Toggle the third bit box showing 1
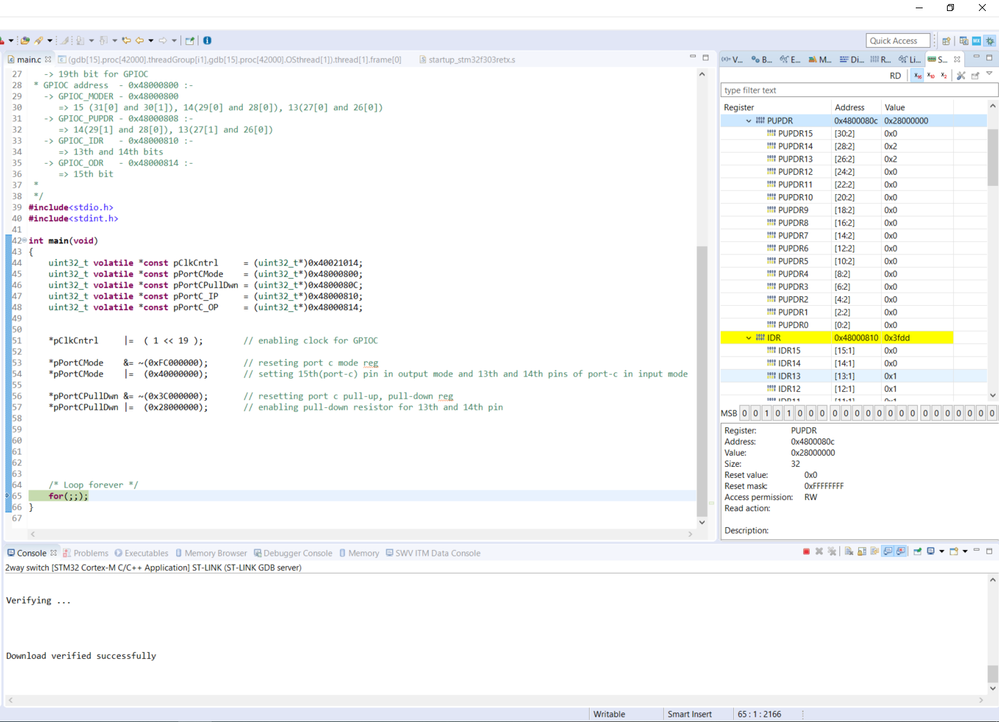The width and height of the screenshot is (999, 722). 766,413
